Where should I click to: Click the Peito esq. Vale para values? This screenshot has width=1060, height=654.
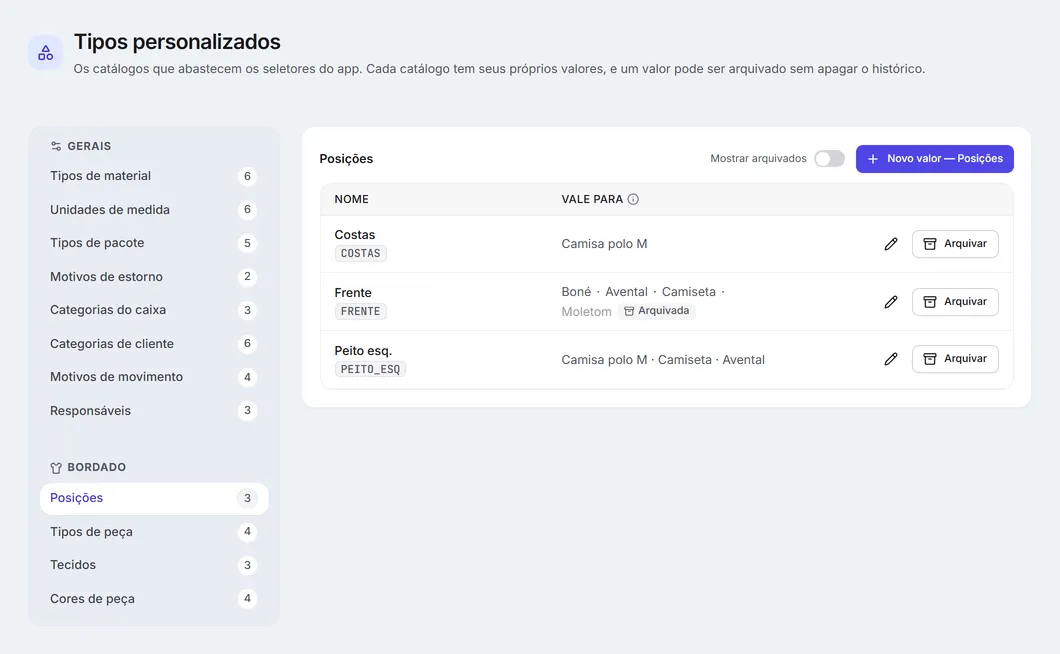pos(662,360)
